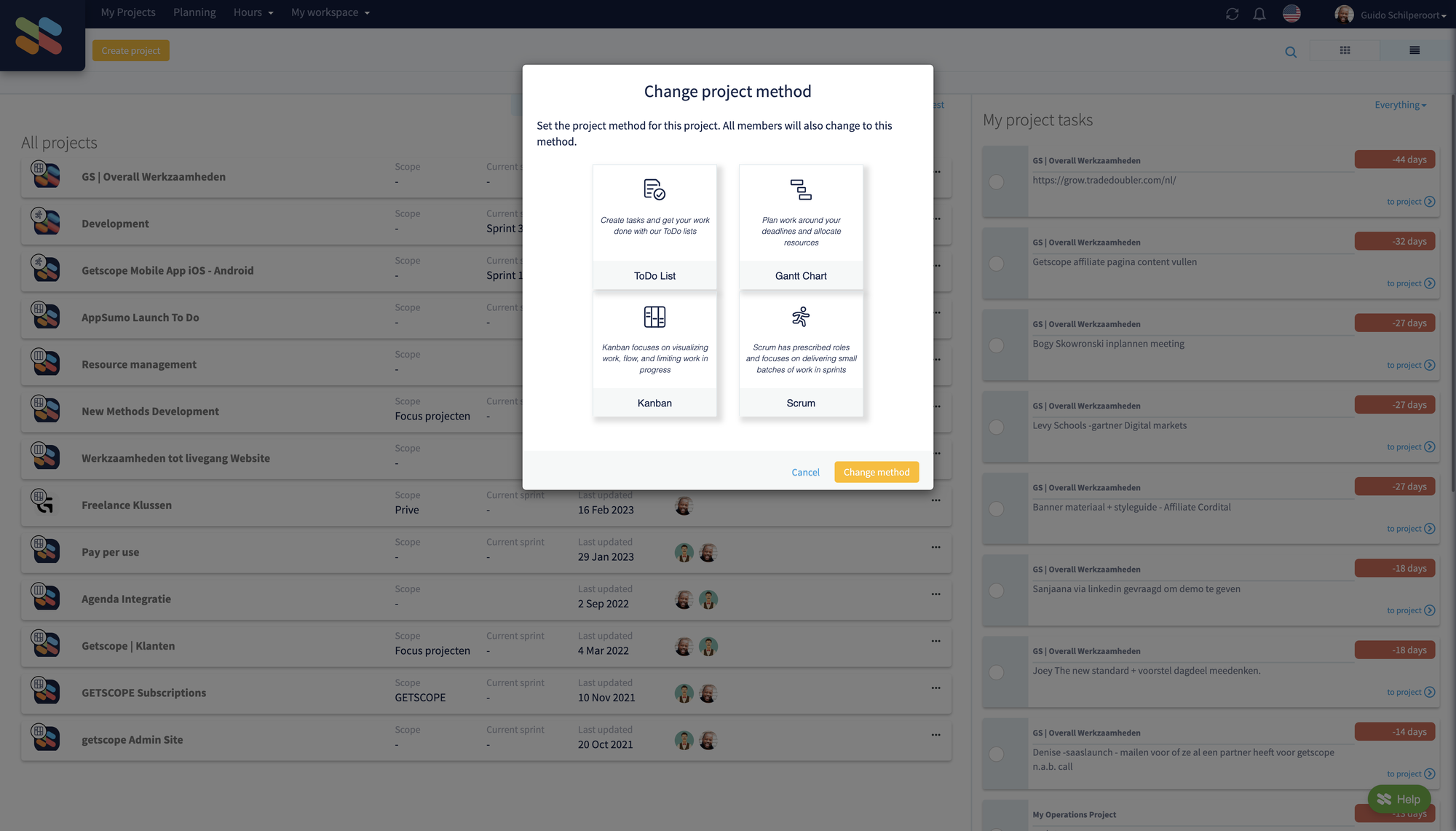Toggle task completion for Bogy Skowronski meeting

coord(998,344)
